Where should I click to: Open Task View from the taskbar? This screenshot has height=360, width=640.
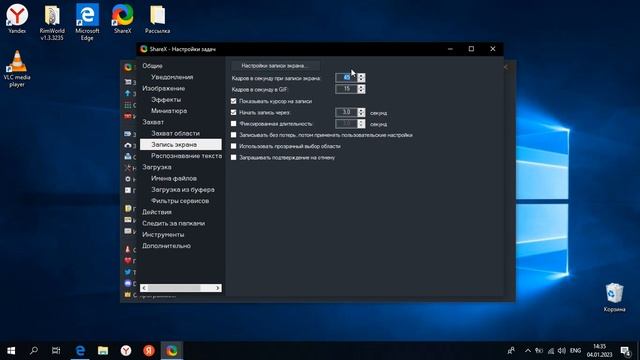coord(56,350)
